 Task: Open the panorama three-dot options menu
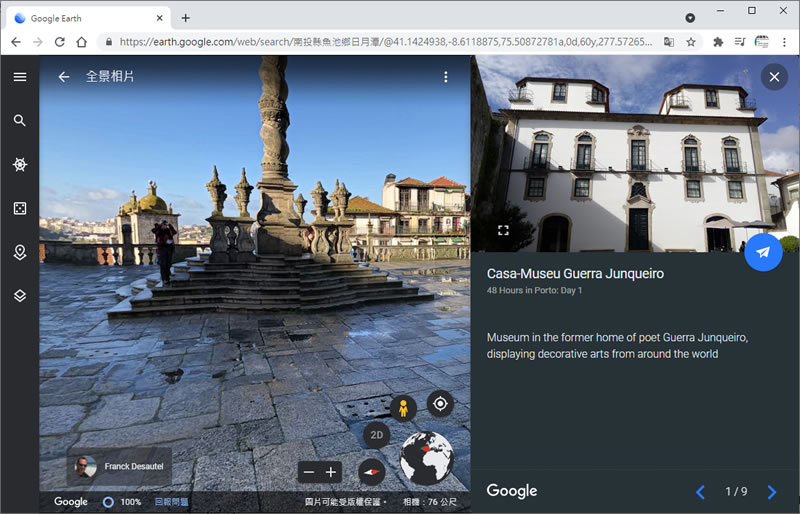[x=446, y=77]
